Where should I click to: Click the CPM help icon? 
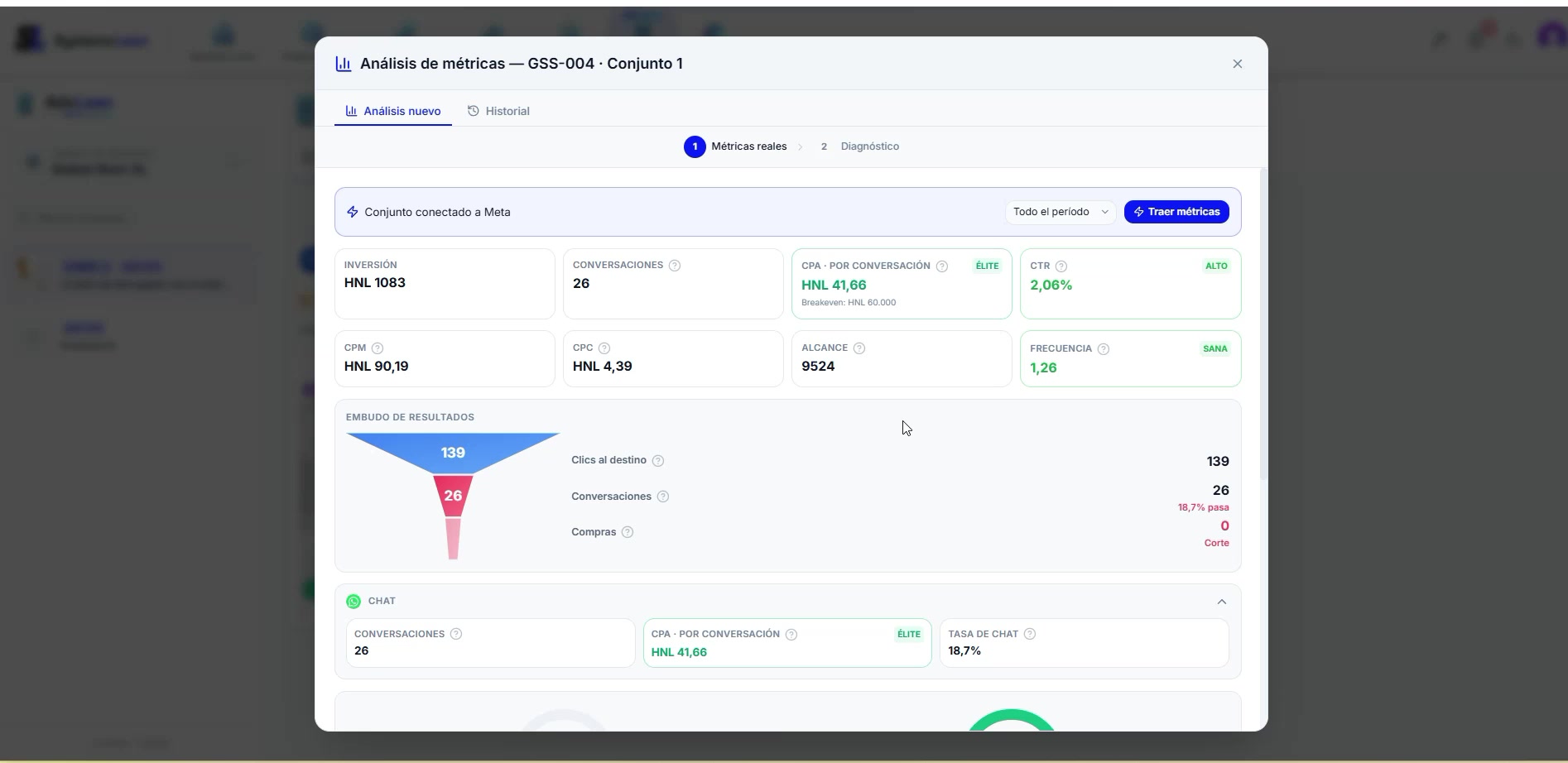tap(378, 348)
